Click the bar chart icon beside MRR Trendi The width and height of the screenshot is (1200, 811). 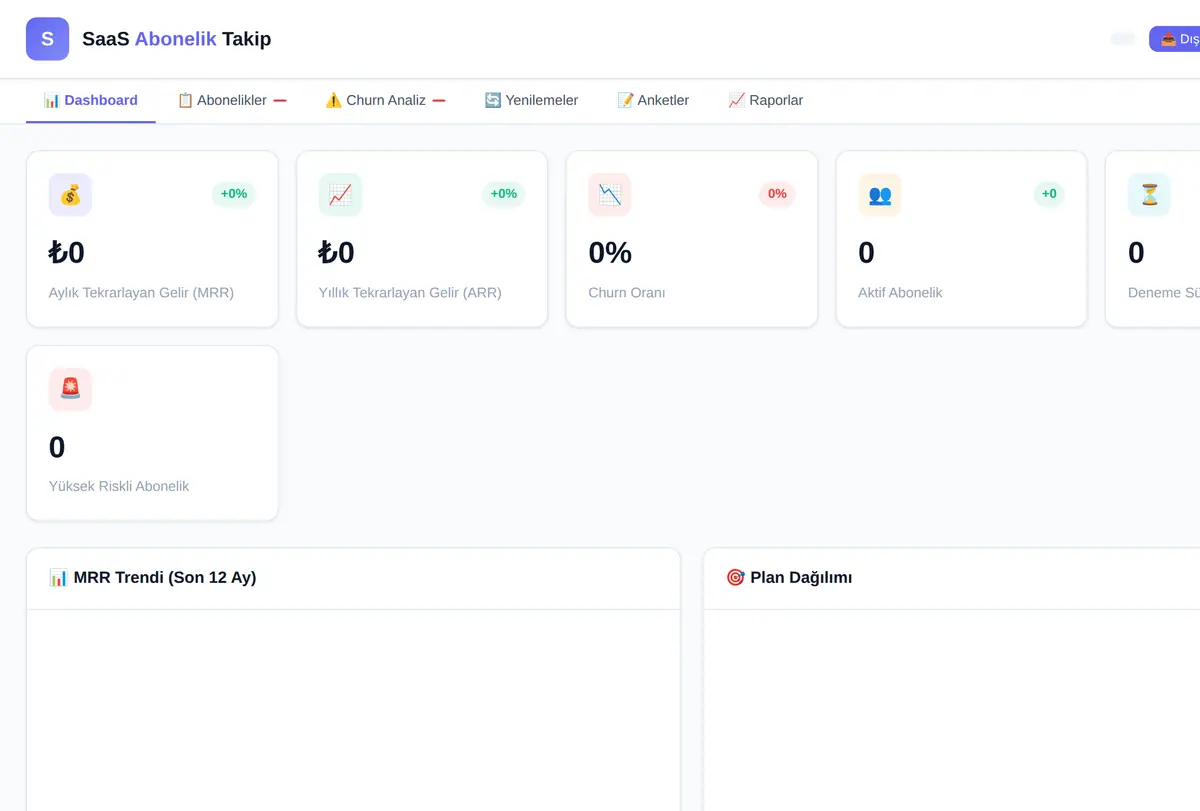pos(59,577)
